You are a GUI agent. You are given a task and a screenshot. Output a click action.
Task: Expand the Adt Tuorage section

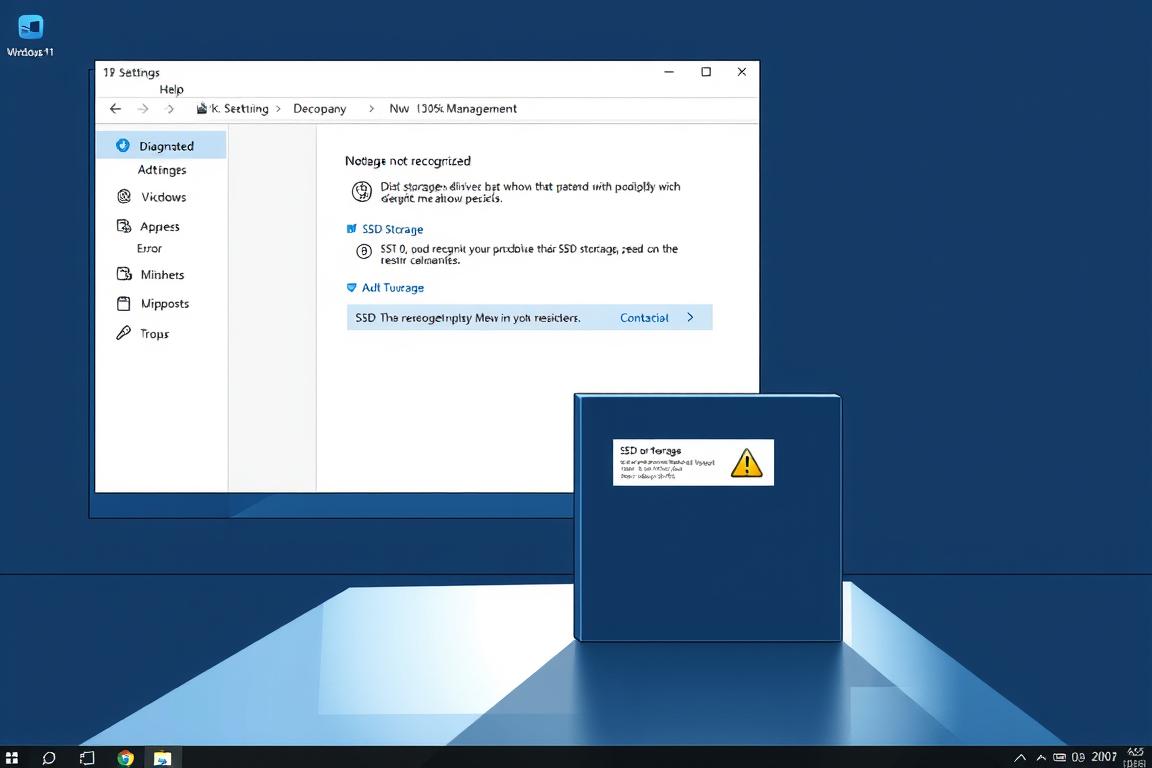pos(351,288)
